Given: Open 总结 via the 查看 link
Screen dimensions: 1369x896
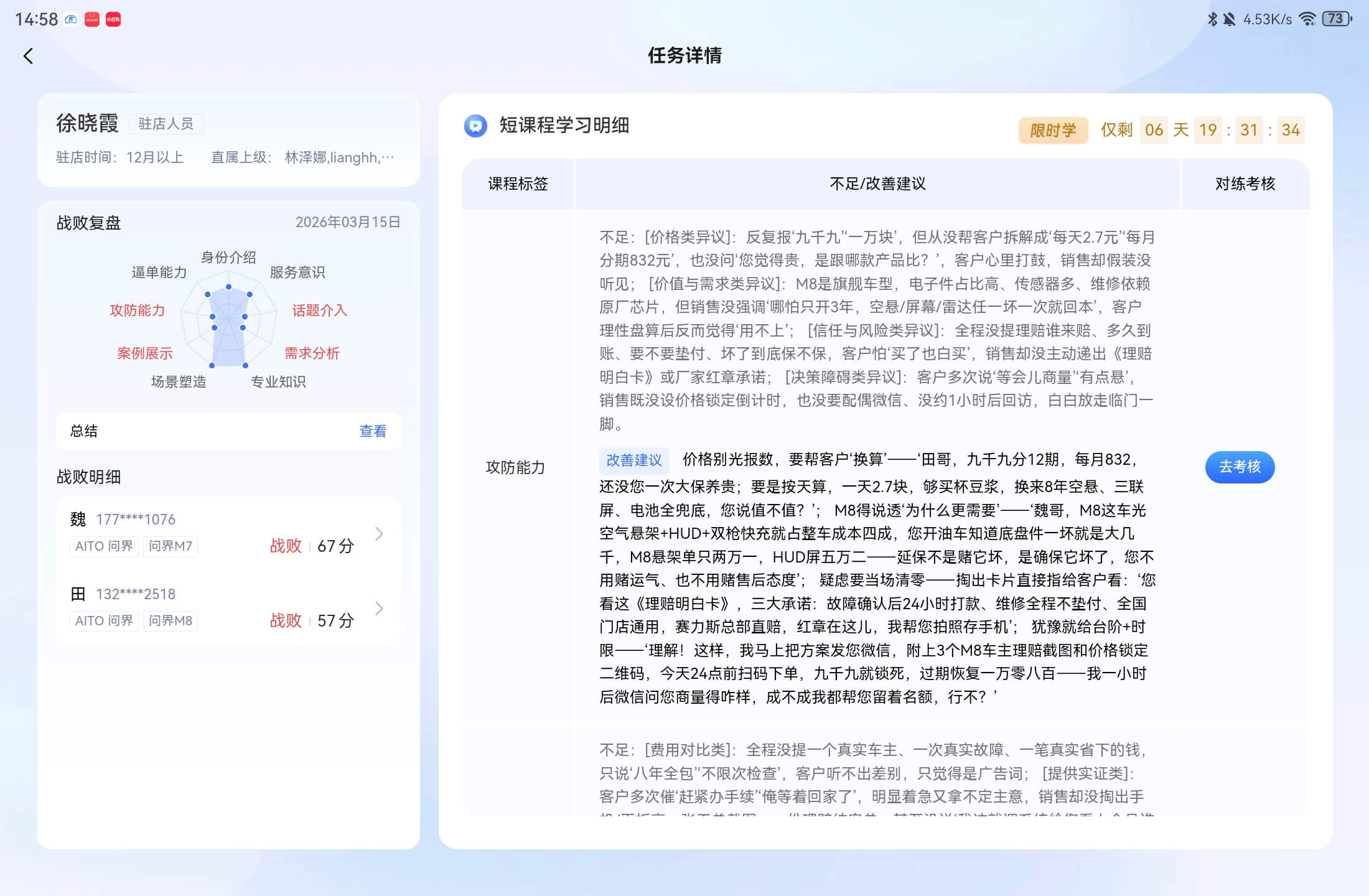Looking at the screenshot, I should click(372, 431).
